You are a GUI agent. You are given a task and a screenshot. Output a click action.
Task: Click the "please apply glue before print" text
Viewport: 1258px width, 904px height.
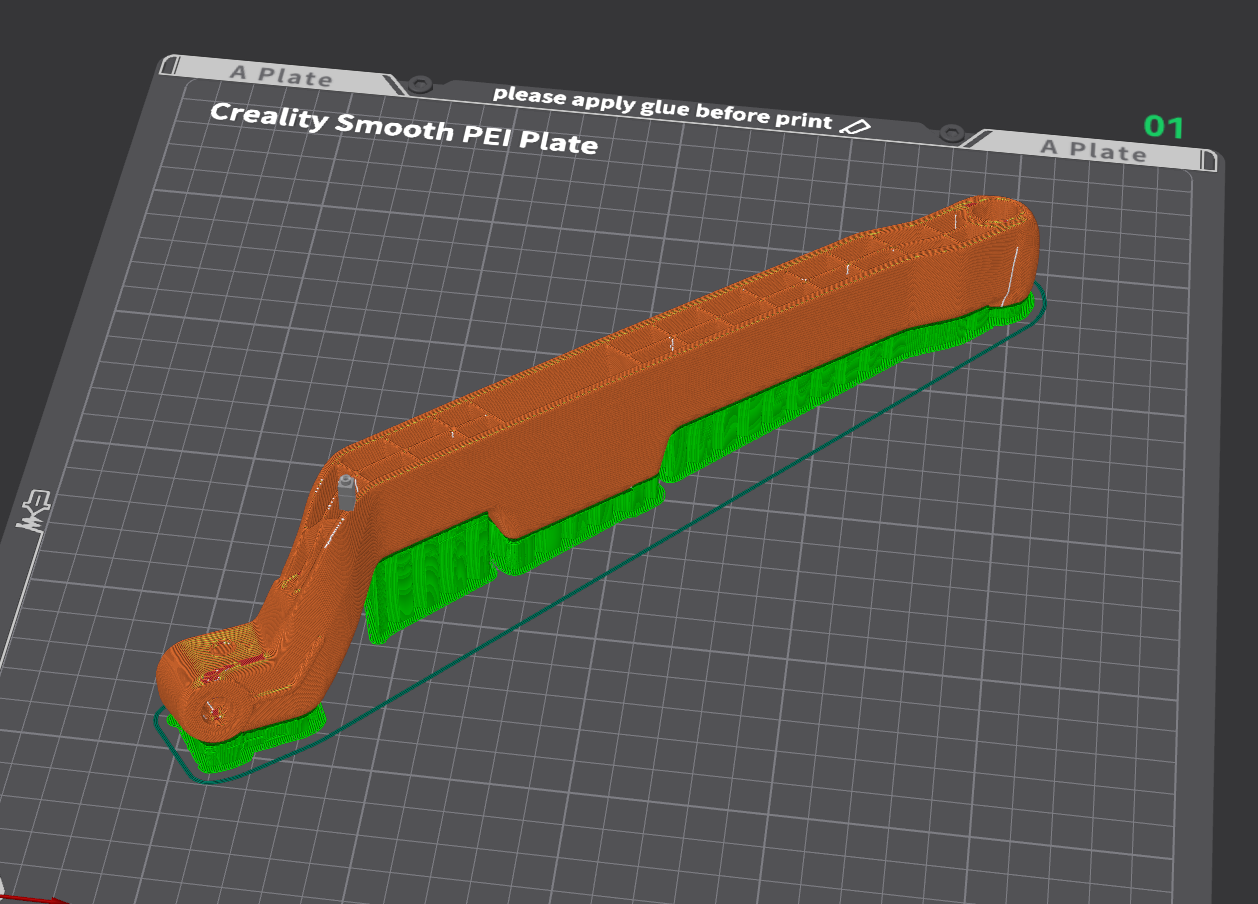coord(662,107)
